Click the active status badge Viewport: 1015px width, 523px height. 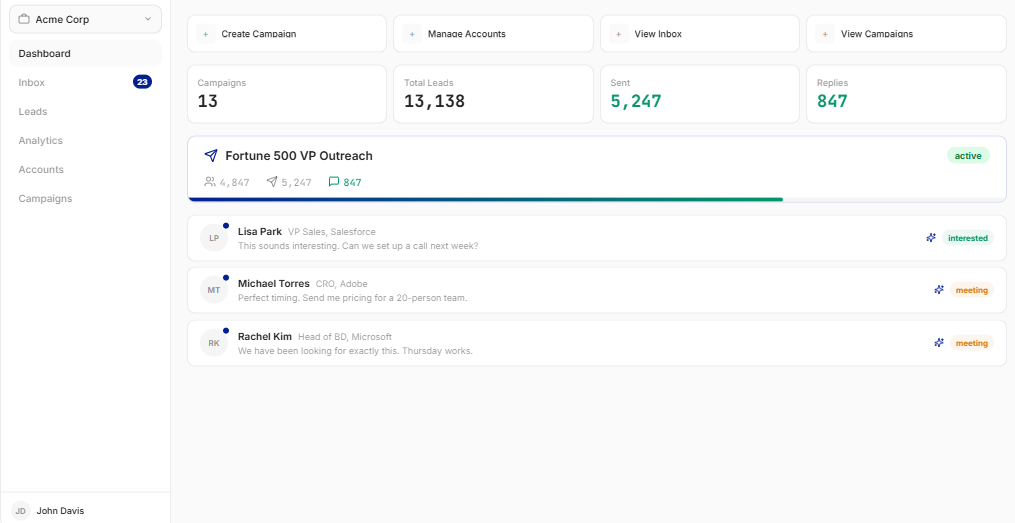point(968,155)
